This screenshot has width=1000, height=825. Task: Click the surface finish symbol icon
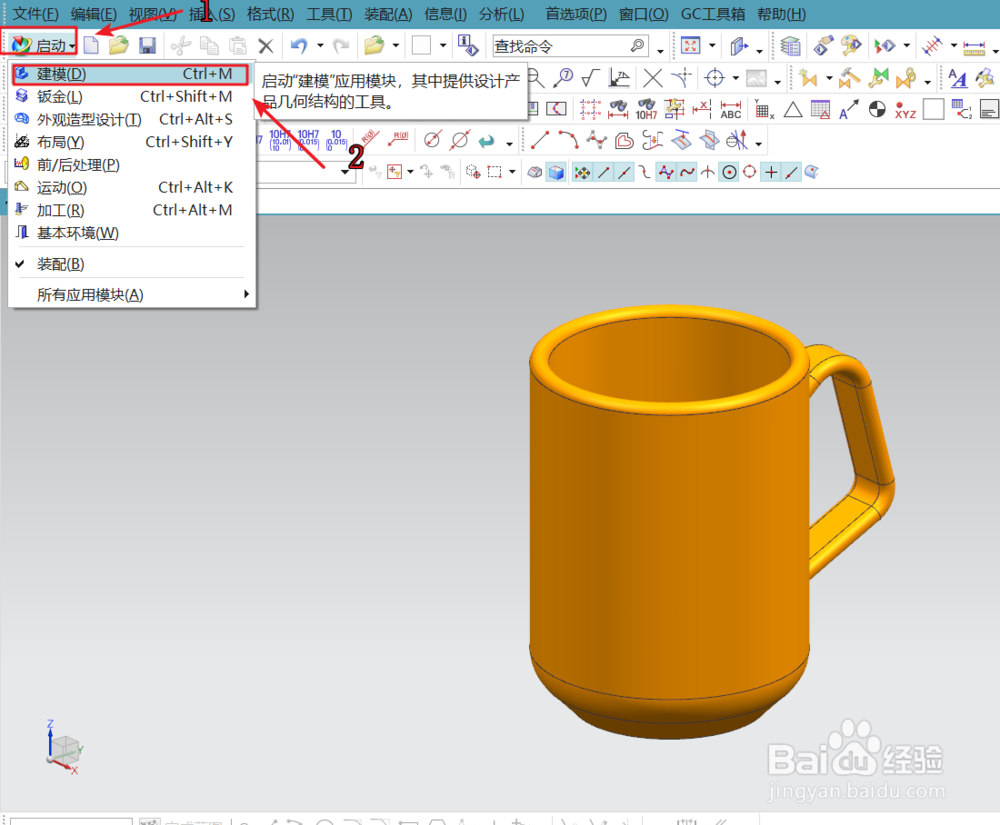[590, 78]
